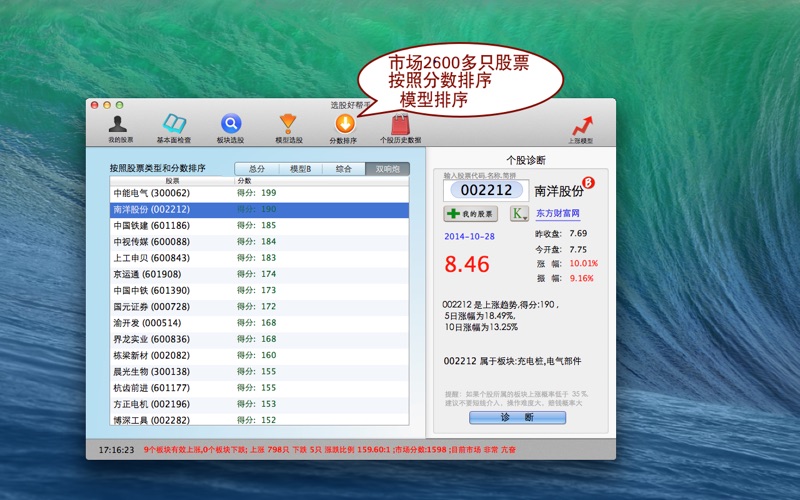
Task: Click 分数 column header
Action: [246, 181]
